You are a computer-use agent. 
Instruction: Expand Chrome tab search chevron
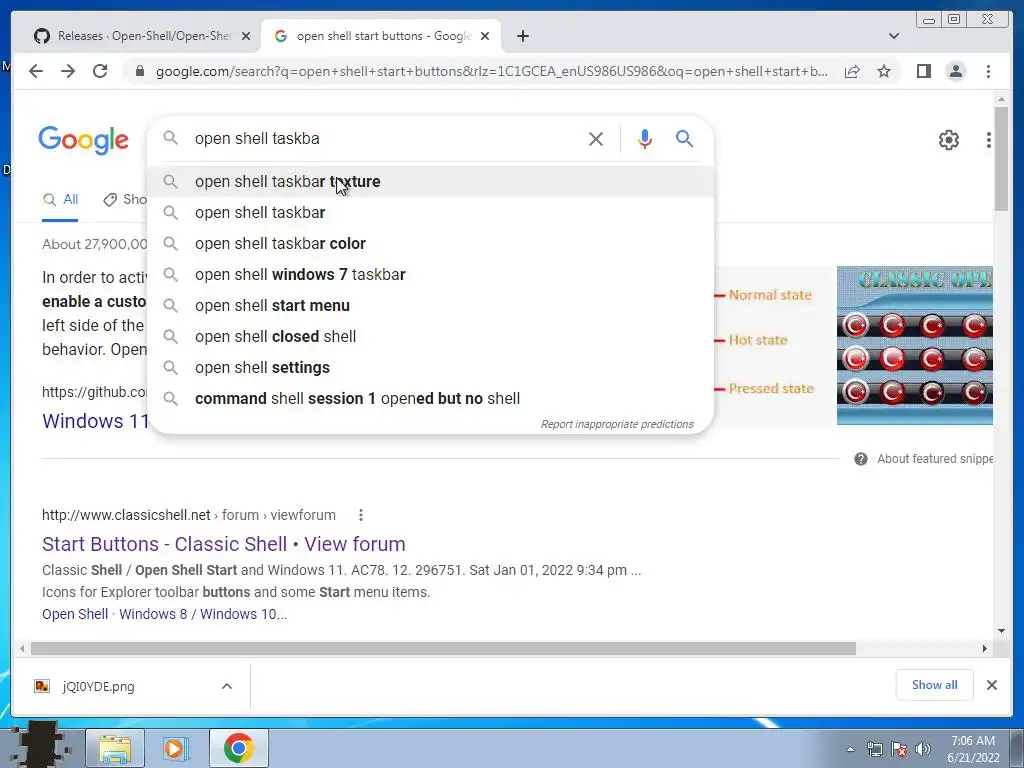click(893, 36)
